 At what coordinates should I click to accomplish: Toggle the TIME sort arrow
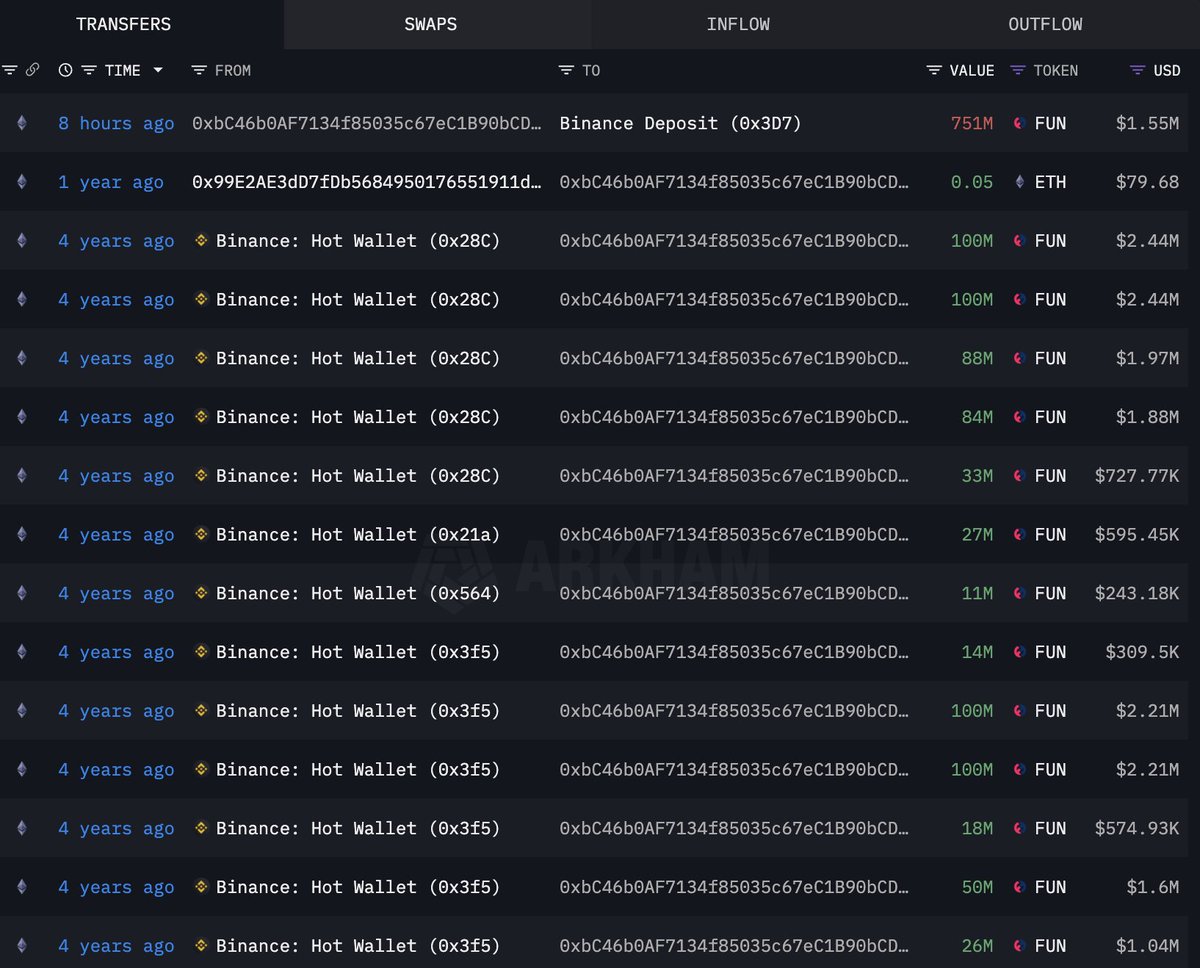[x=158, y=70]
